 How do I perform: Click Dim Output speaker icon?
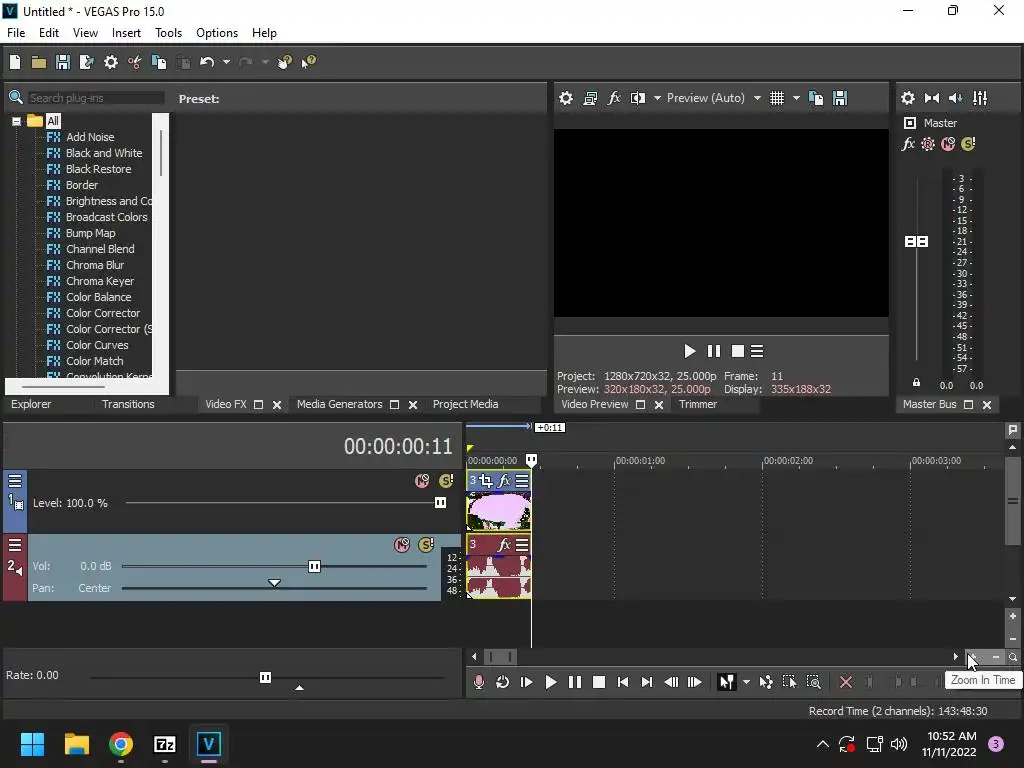coord(955,98)
